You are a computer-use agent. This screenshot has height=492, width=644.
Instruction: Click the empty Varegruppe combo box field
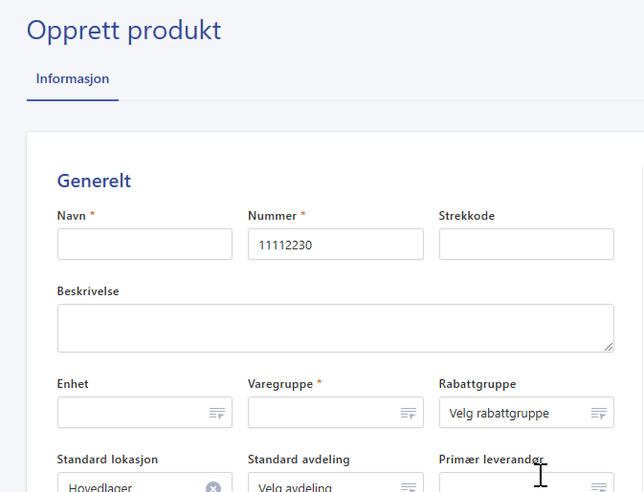(322, 413)
